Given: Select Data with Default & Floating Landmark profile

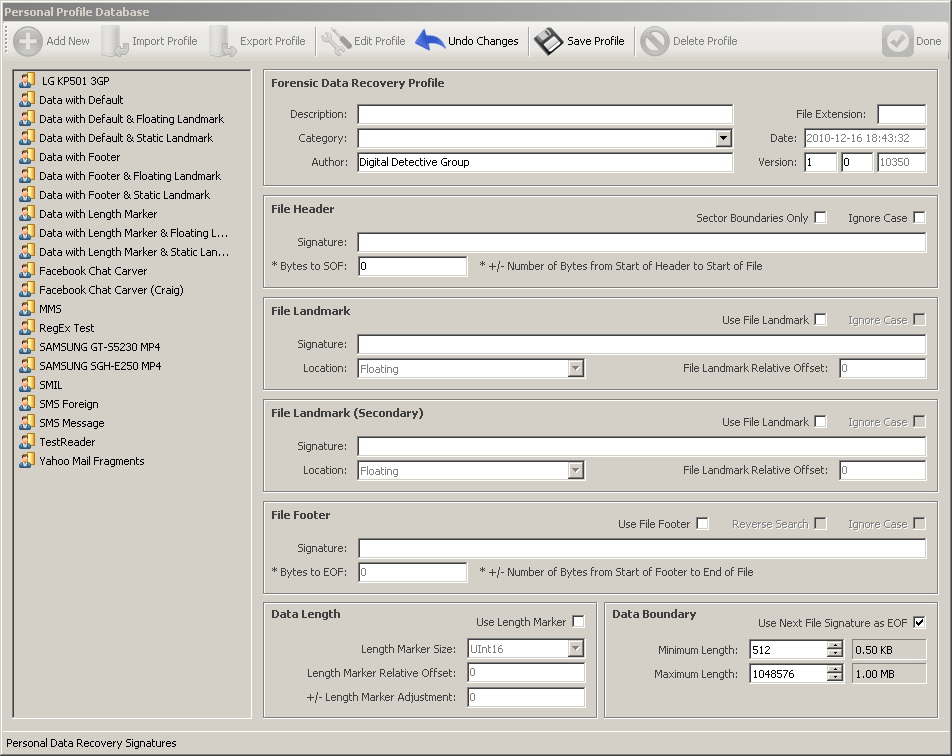Looking at the screenshot, I should (x=131, y=119).
